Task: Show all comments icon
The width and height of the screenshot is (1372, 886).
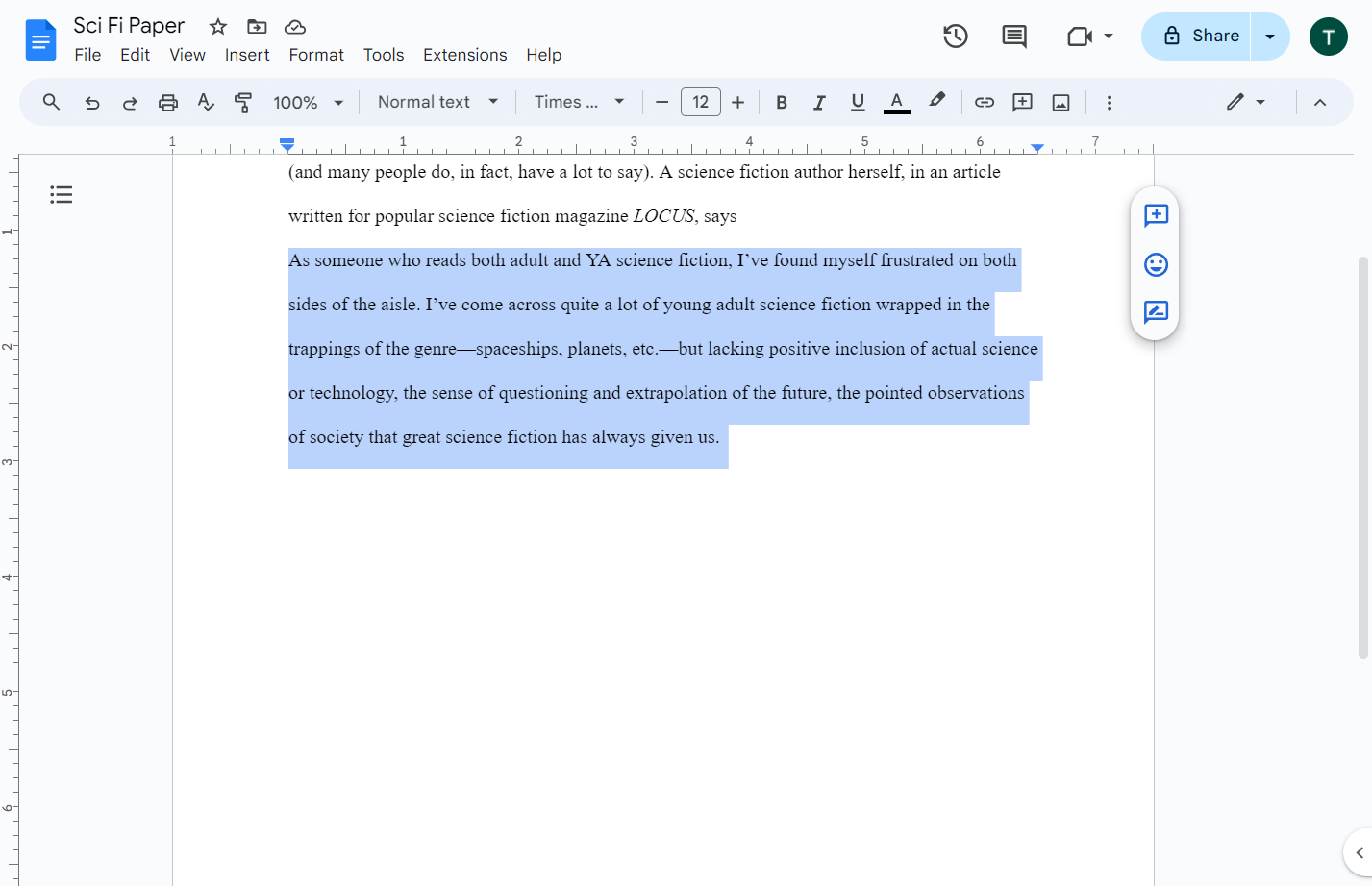Action: tap(1014, 37)
